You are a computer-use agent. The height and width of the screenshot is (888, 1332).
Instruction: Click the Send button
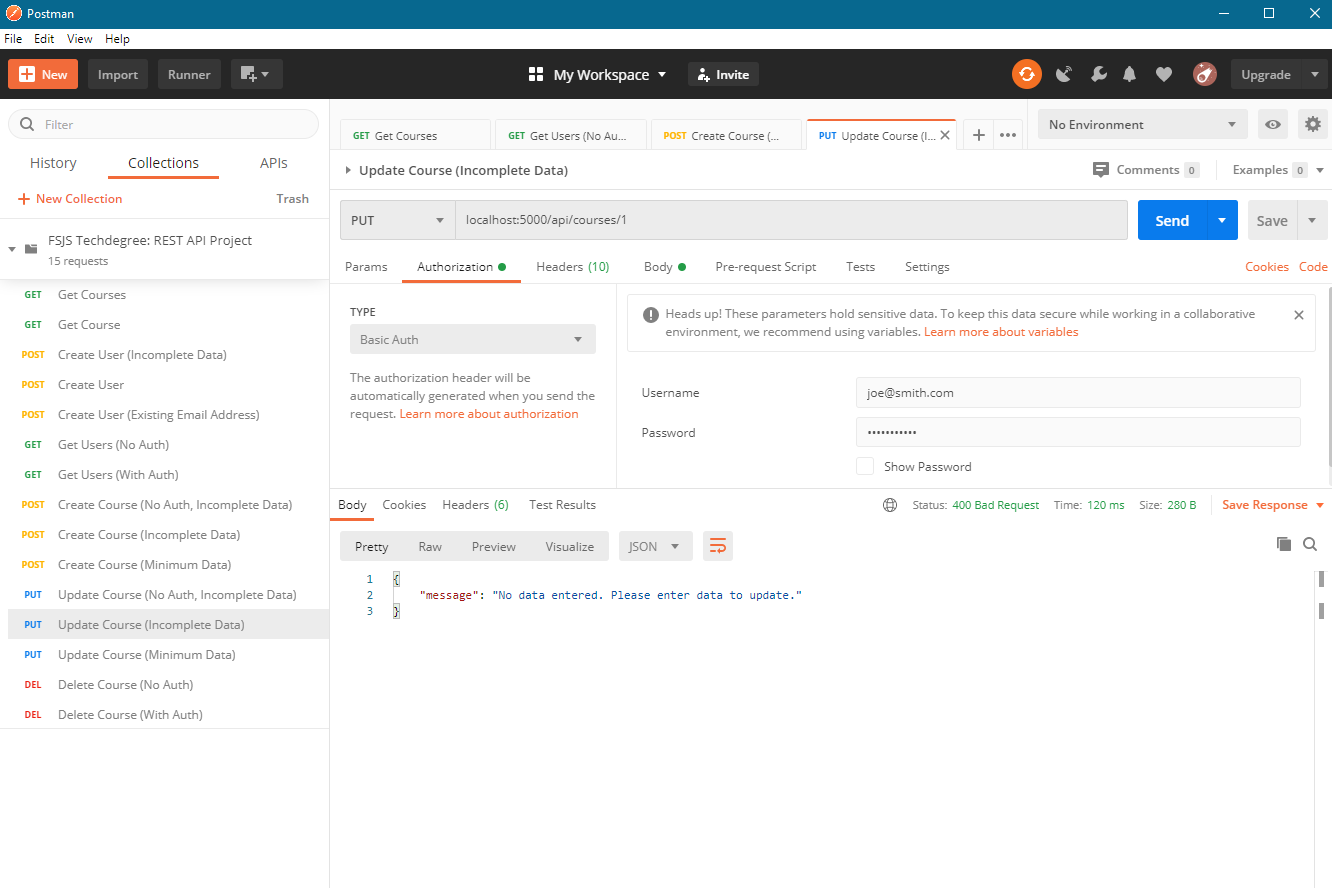click(x=1171, y=220)
